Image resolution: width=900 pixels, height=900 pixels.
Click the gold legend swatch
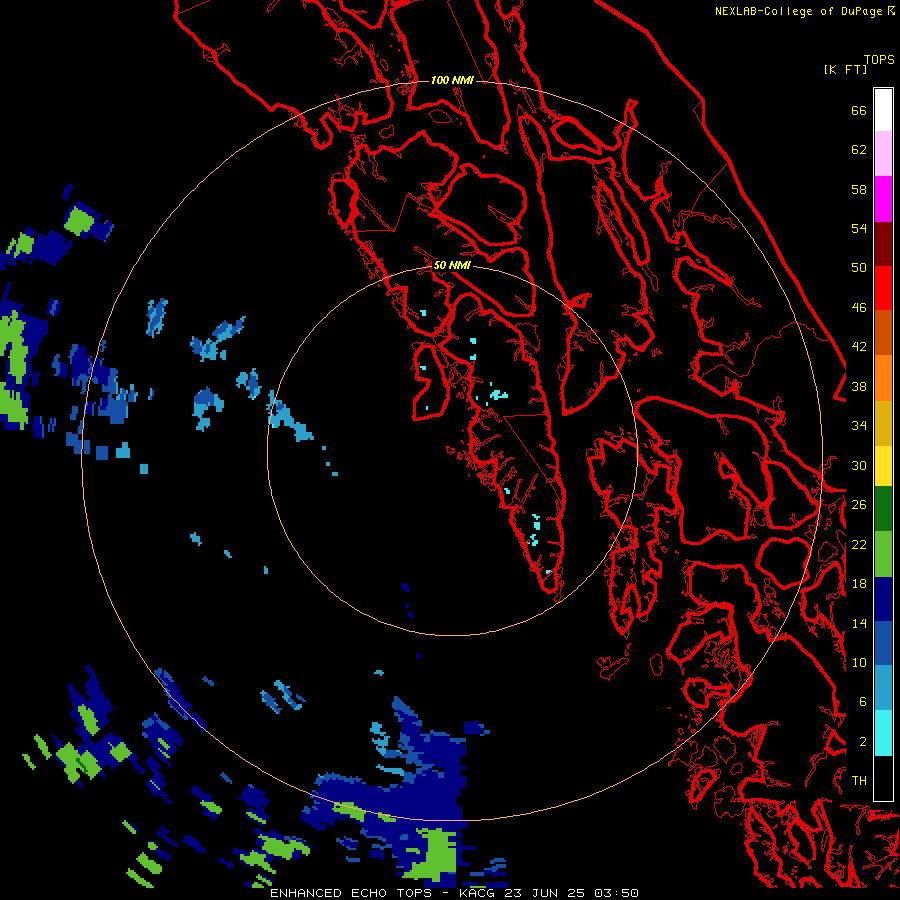(883, 423)
